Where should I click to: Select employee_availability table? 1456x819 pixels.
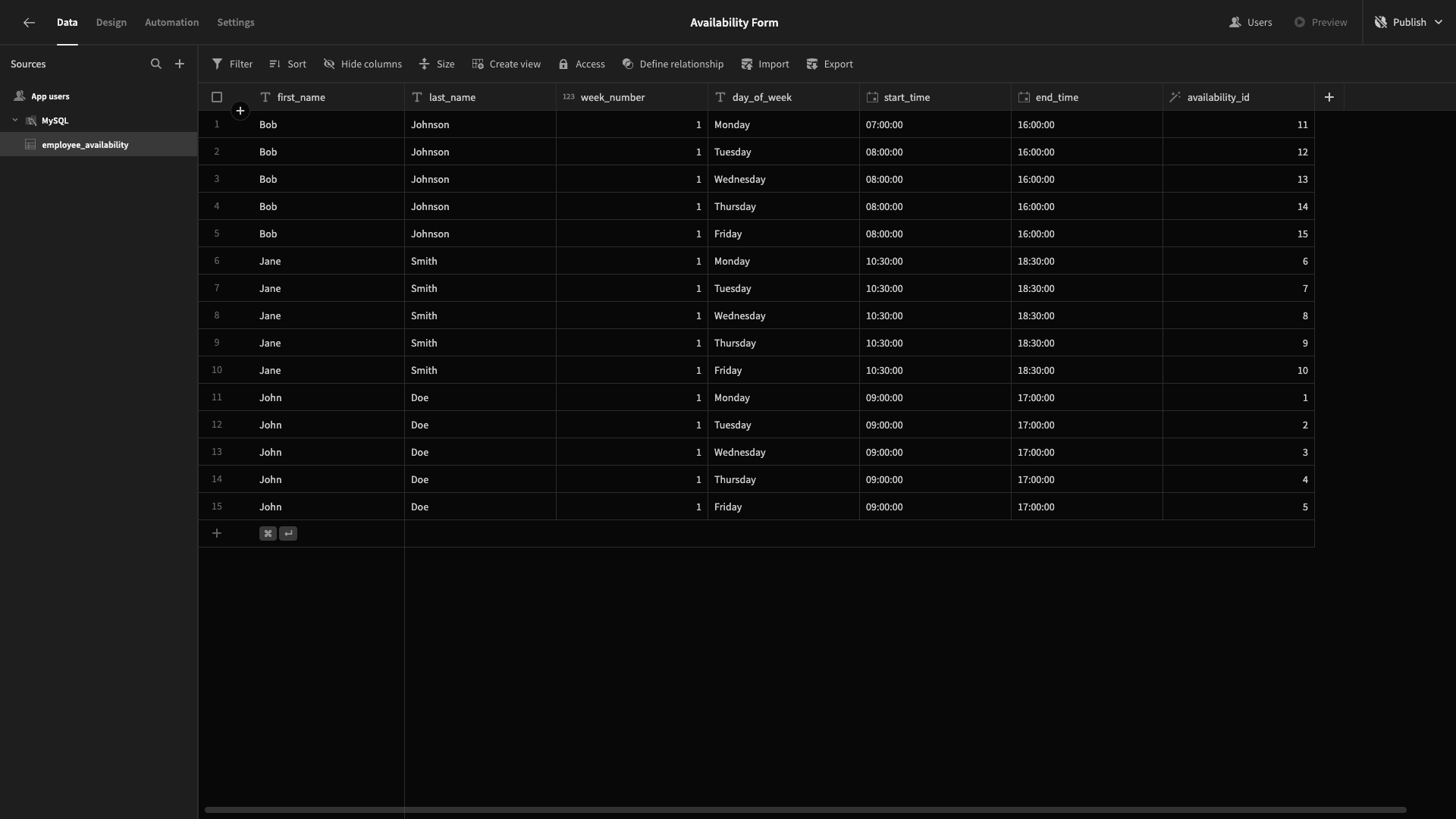(x=99, y=145)
